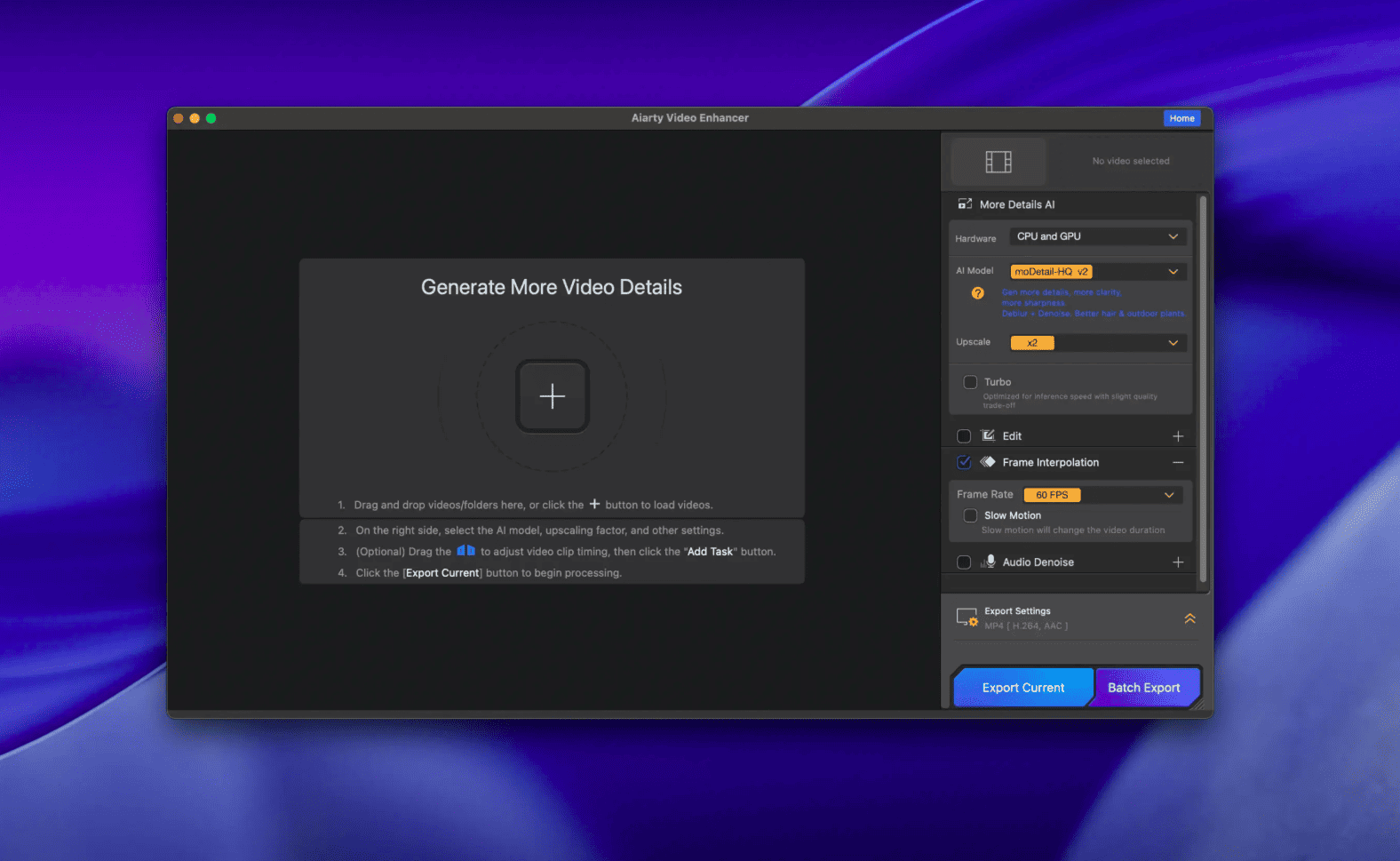
Task: Click the plus icon to load videos
Action: (553, 395)
